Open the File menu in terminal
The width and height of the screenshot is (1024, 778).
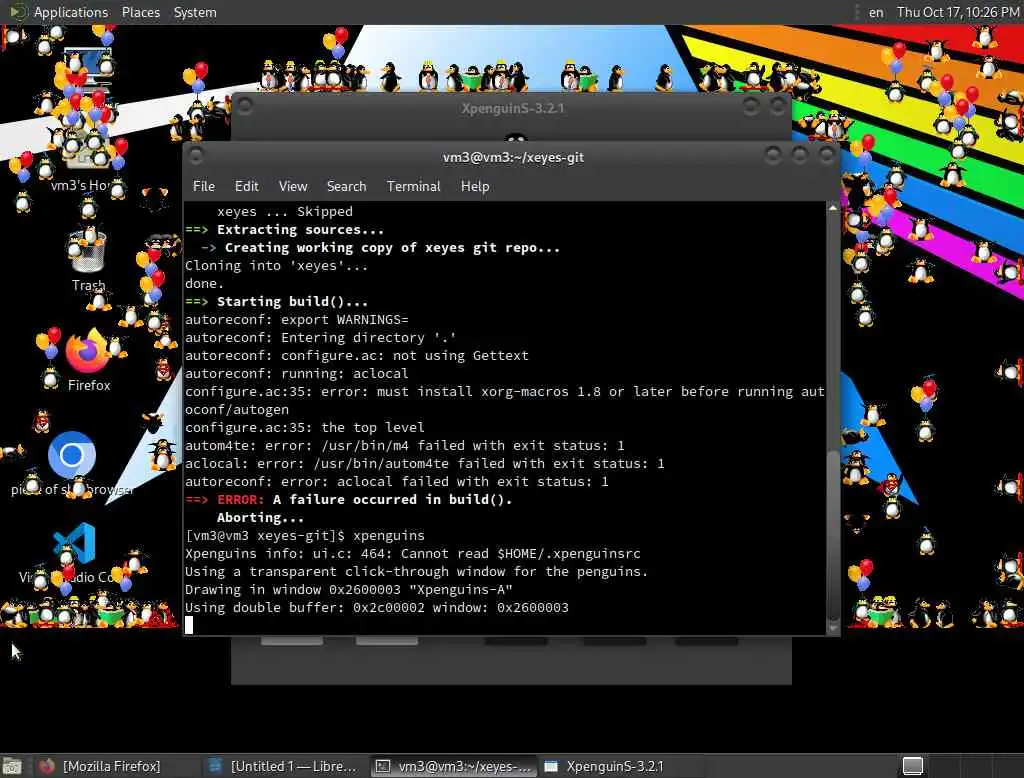pos(204,186)
